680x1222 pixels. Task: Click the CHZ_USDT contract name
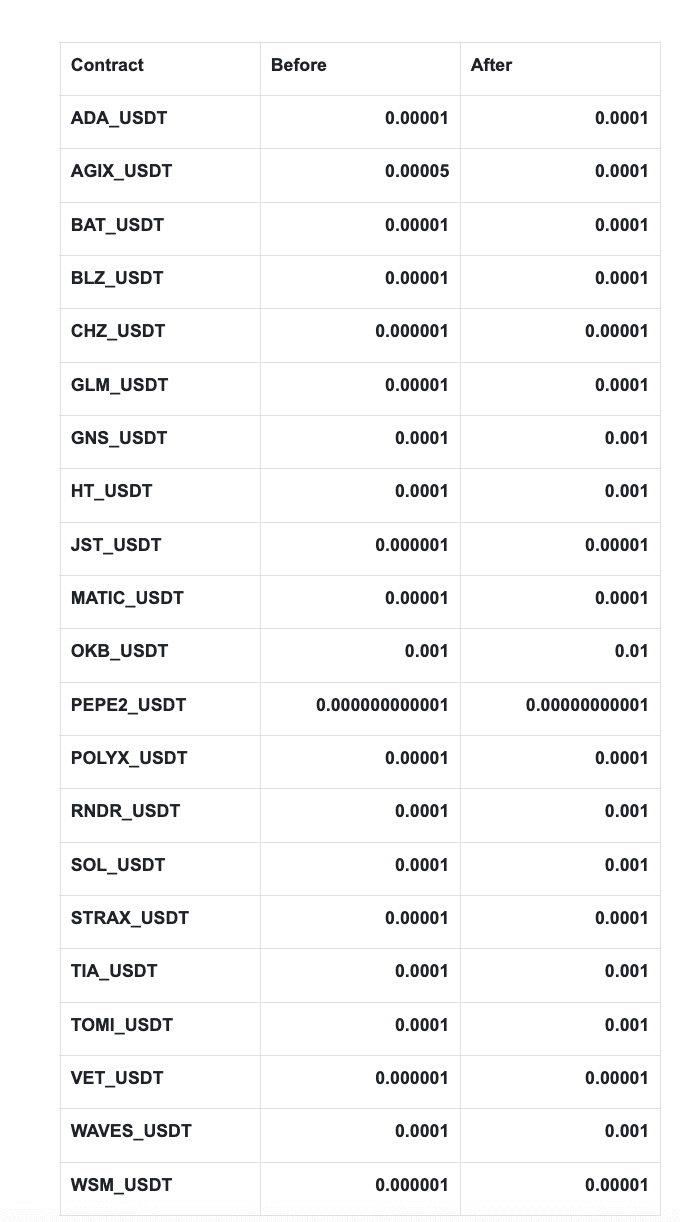118,331
